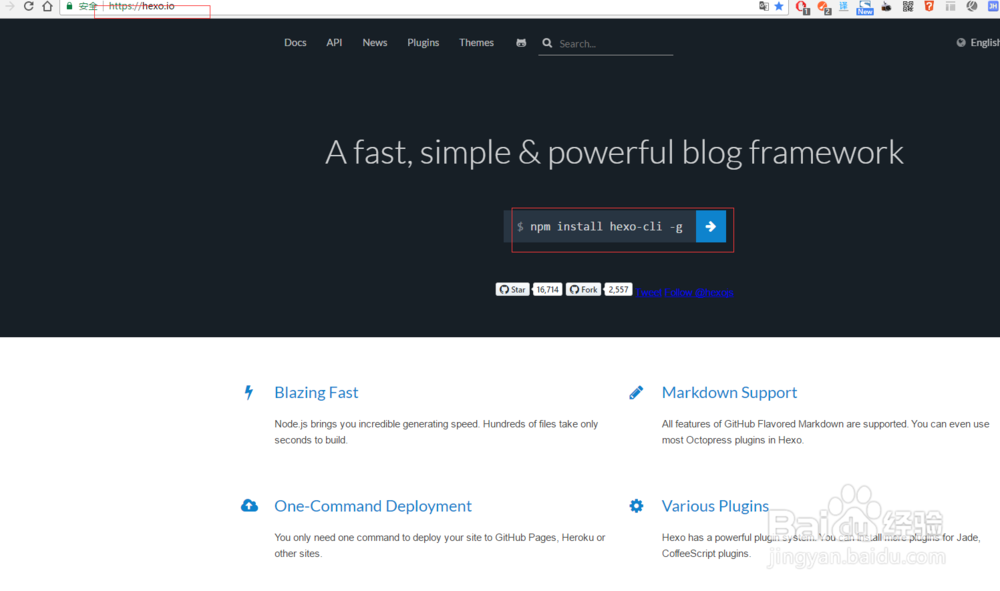Go to the browser home page icon
Screen dimensions: 1000x591
pyautogui.click(x=47, y=6)
